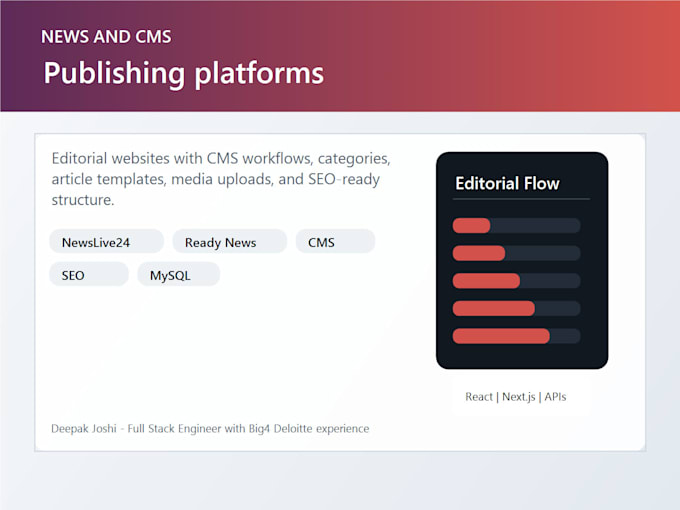Image resolution: width=680 pixels, height=510 pixels.
Task: Select the Ready News tag
Action: (229, 242)
